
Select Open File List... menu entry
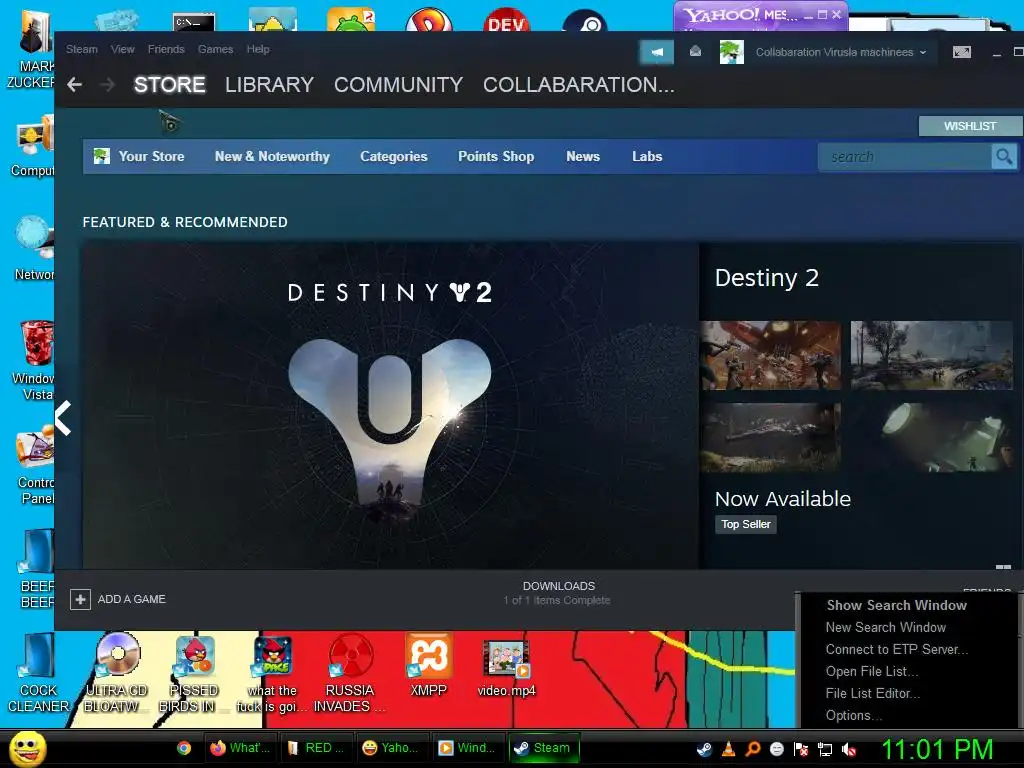point(872,672)
